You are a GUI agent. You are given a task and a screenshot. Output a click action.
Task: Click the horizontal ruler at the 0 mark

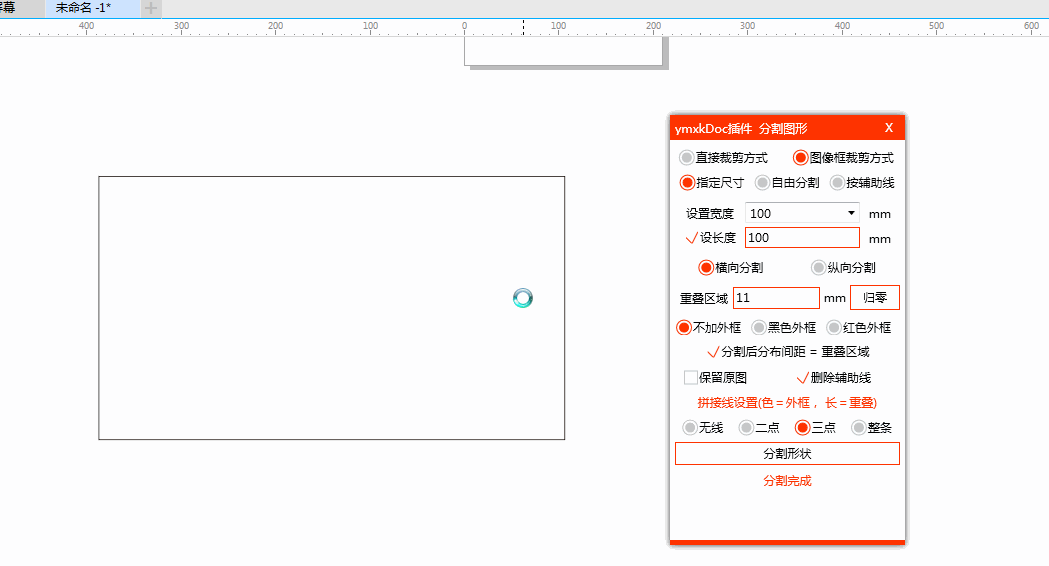[464, 27]
